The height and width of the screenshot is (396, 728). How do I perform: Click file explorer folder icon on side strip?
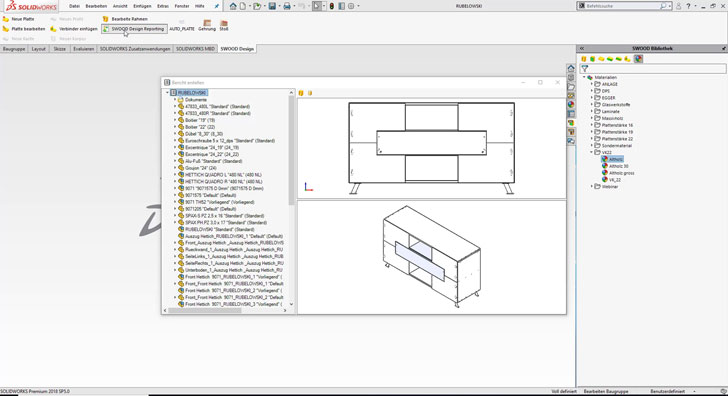[571, 87]
